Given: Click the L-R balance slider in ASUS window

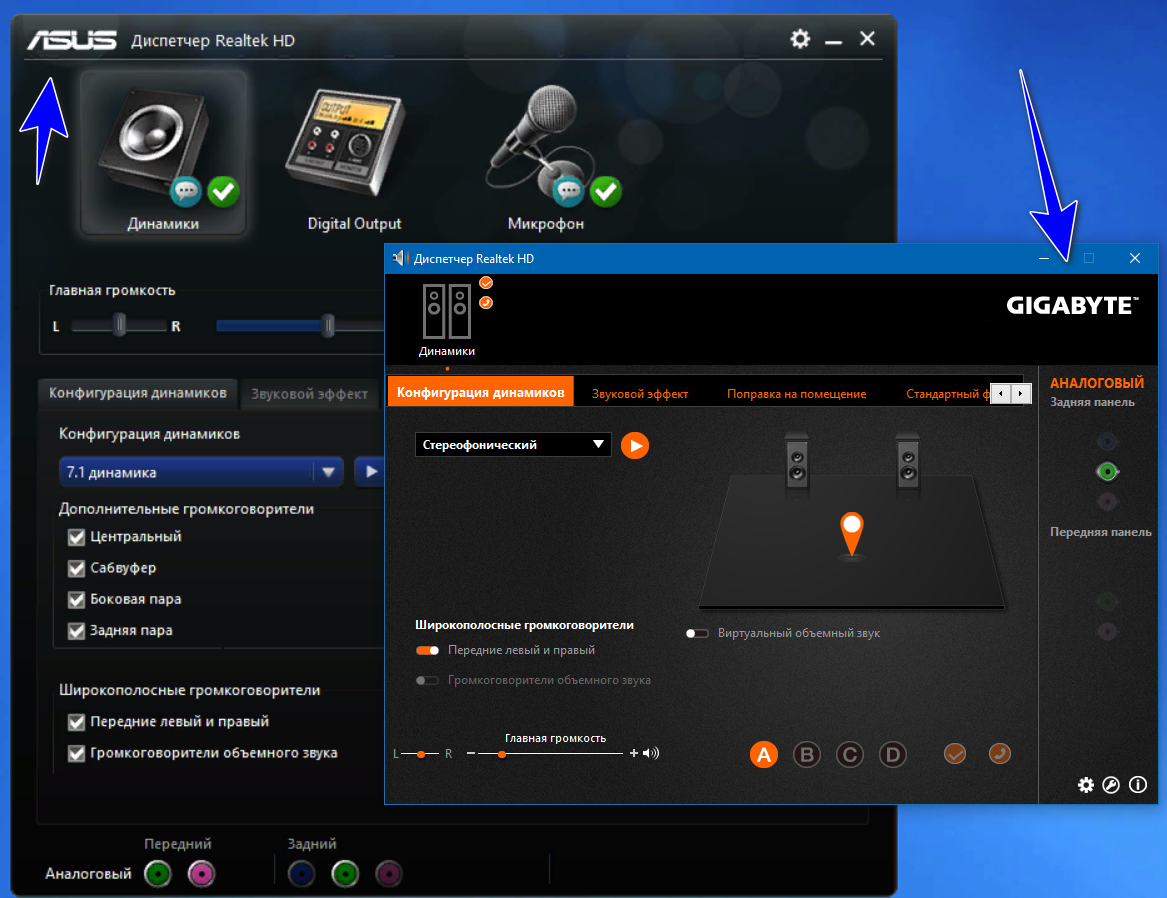Looking at the screenshot, I should [x=119, y=325].
